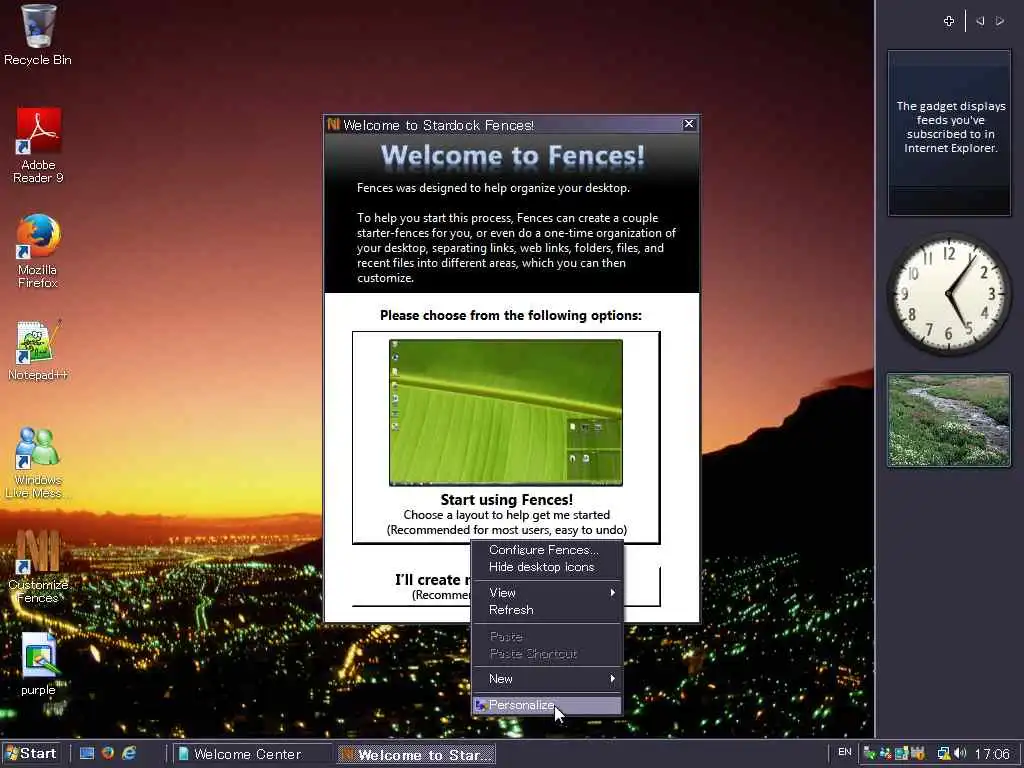The width and height of the screenshot is (1024, 768).
Task: Choose Refresh in the context menu
Action: [x=547, y=610]
